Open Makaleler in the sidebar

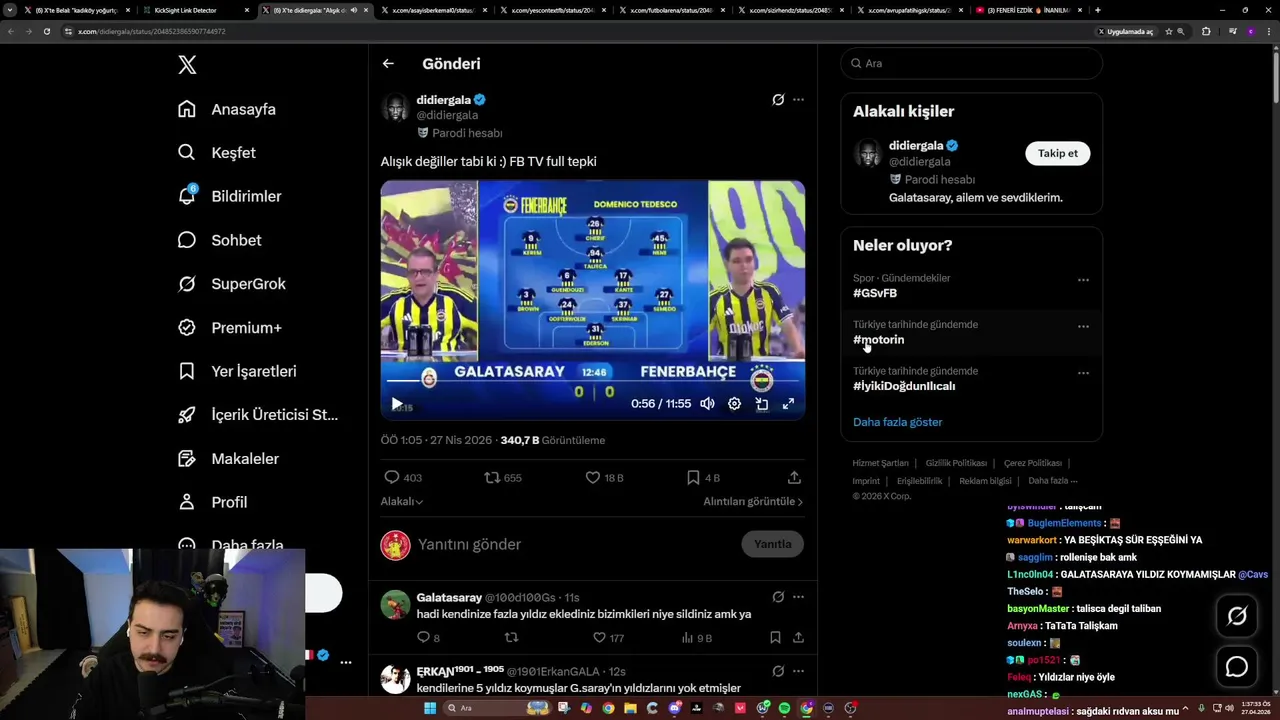[x=228, y=458]
